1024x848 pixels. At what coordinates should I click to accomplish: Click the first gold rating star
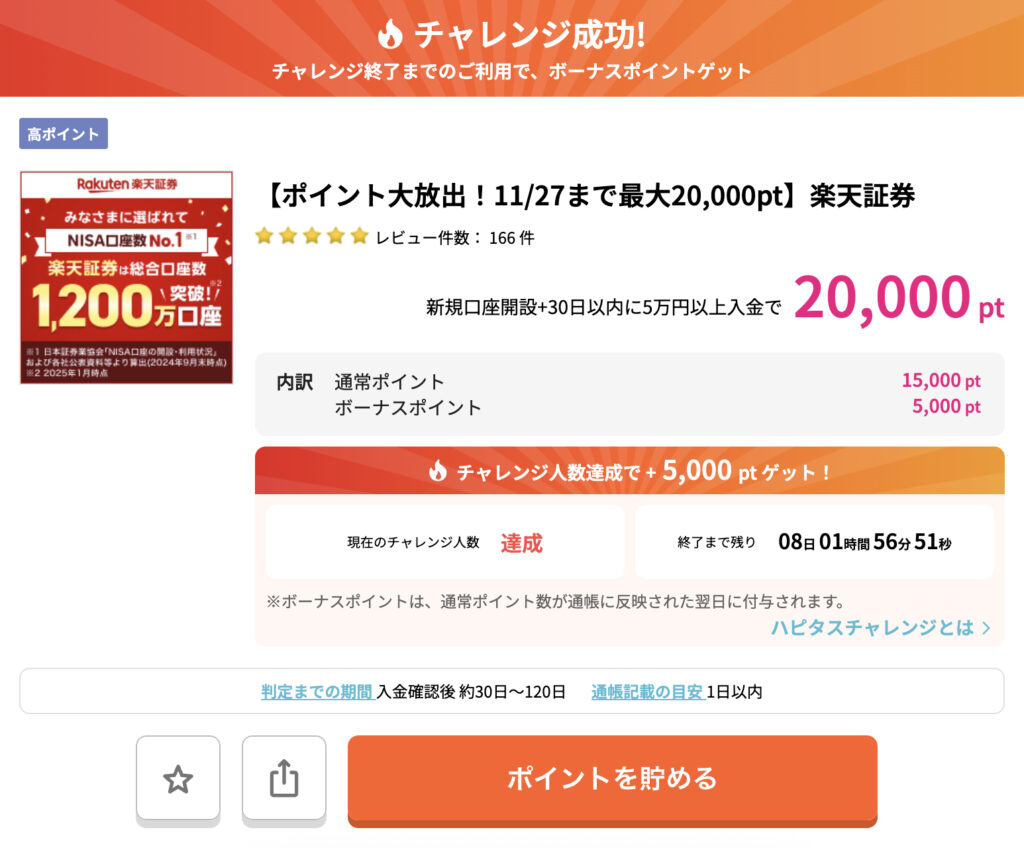click(264, 237)
